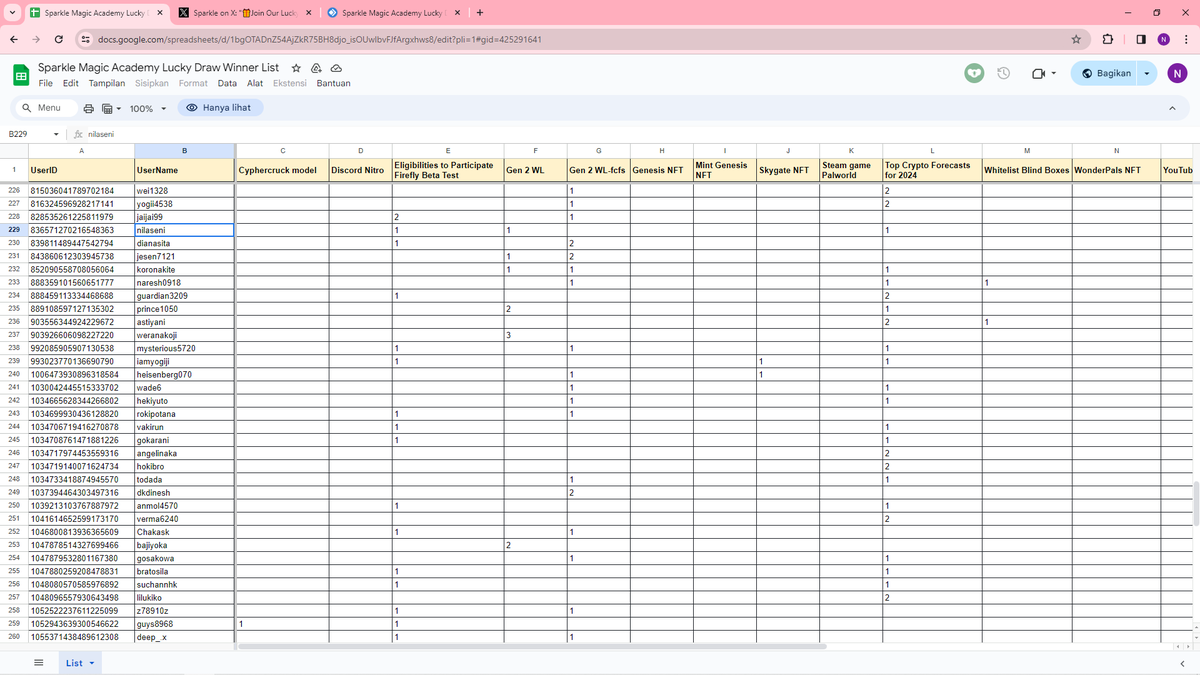Click the green anonymous viewer avatar
1200x675 pixels.
(973, 74)
